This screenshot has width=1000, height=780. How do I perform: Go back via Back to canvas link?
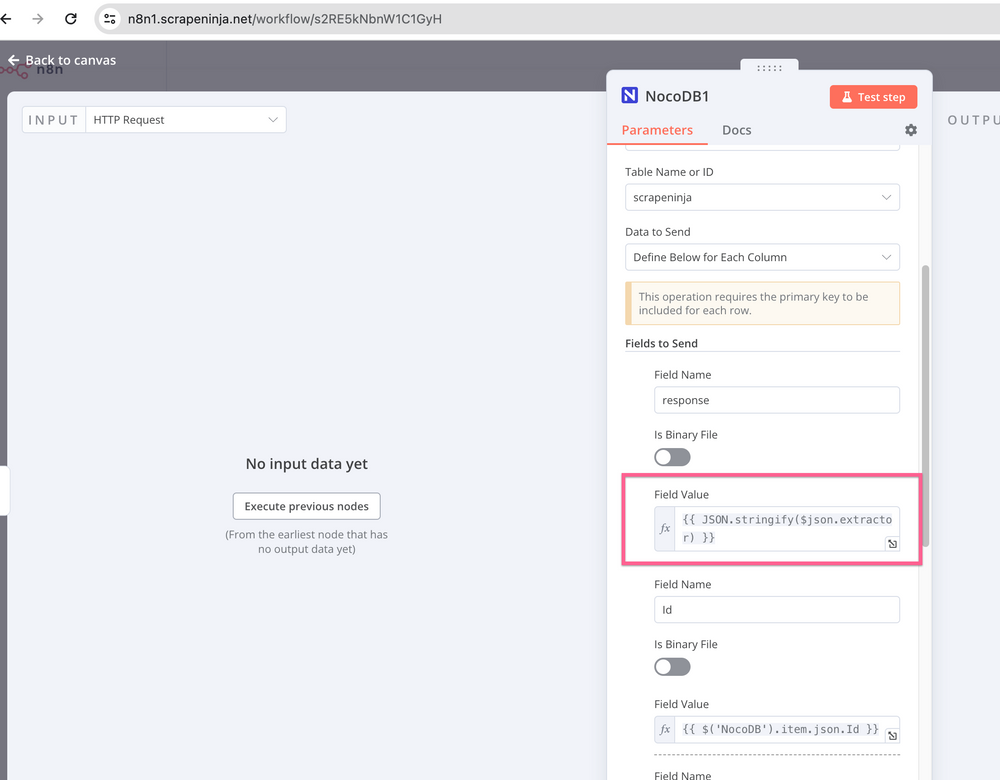62,60
